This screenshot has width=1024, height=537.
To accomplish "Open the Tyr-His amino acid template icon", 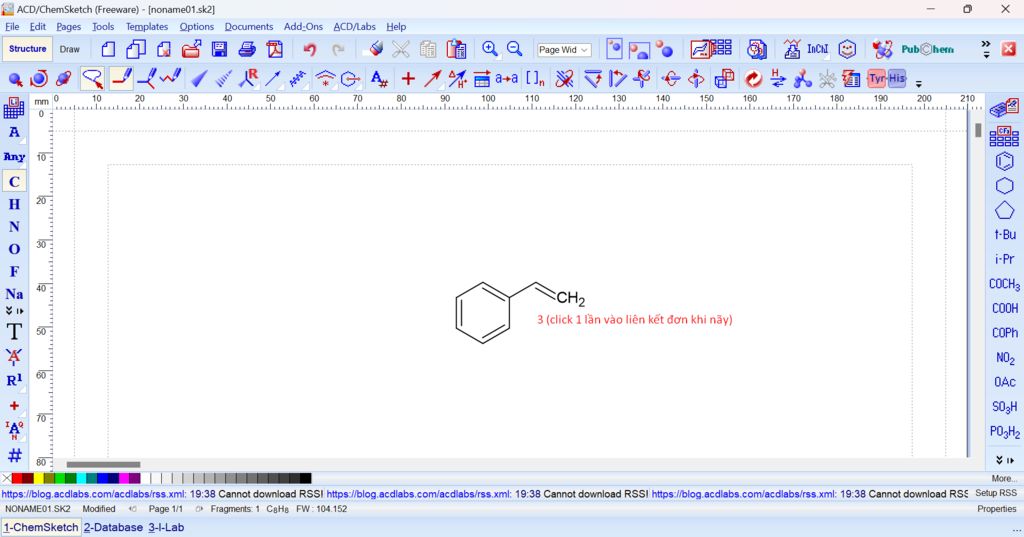I will (887, 79).
